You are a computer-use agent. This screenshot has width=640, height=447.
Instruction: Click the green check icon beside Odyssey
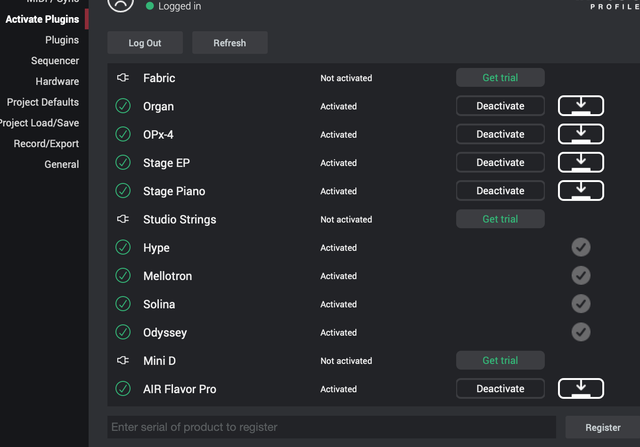click(123, 332)
